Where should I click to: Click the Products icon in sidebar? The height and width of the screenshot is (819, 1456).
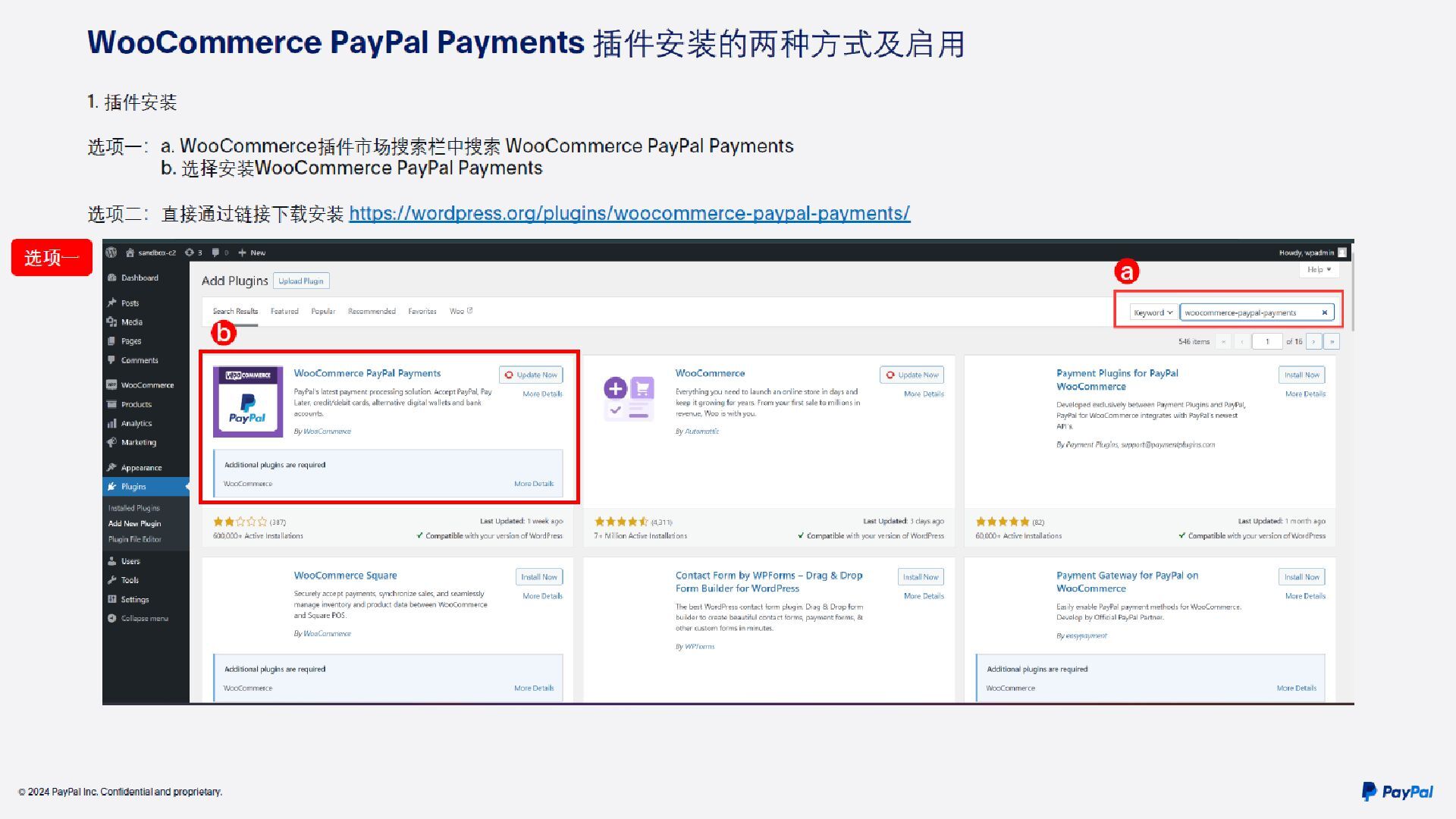coord(112,404)
